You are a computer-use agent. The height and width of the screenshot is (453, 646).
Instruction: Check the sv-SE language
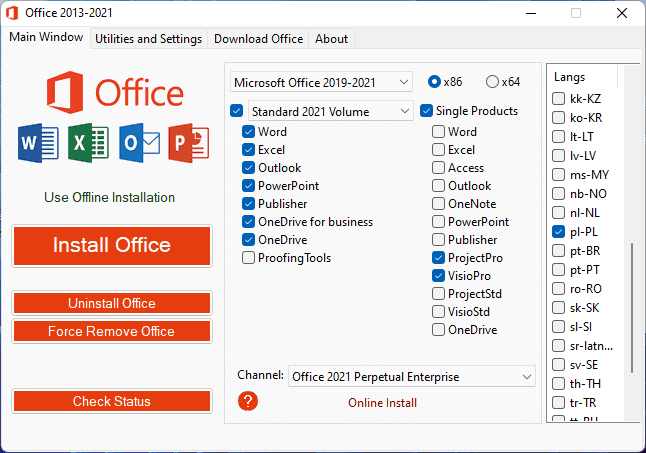(x=558, y=364)
